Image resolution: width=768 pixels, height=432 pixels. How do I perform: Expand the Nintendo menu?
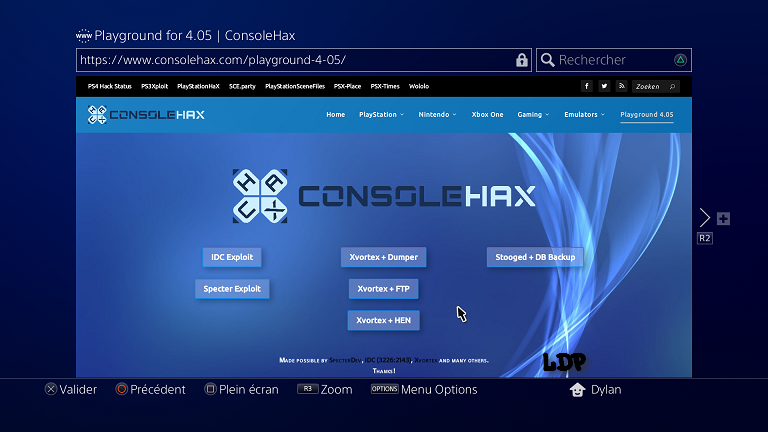[437, 115]
